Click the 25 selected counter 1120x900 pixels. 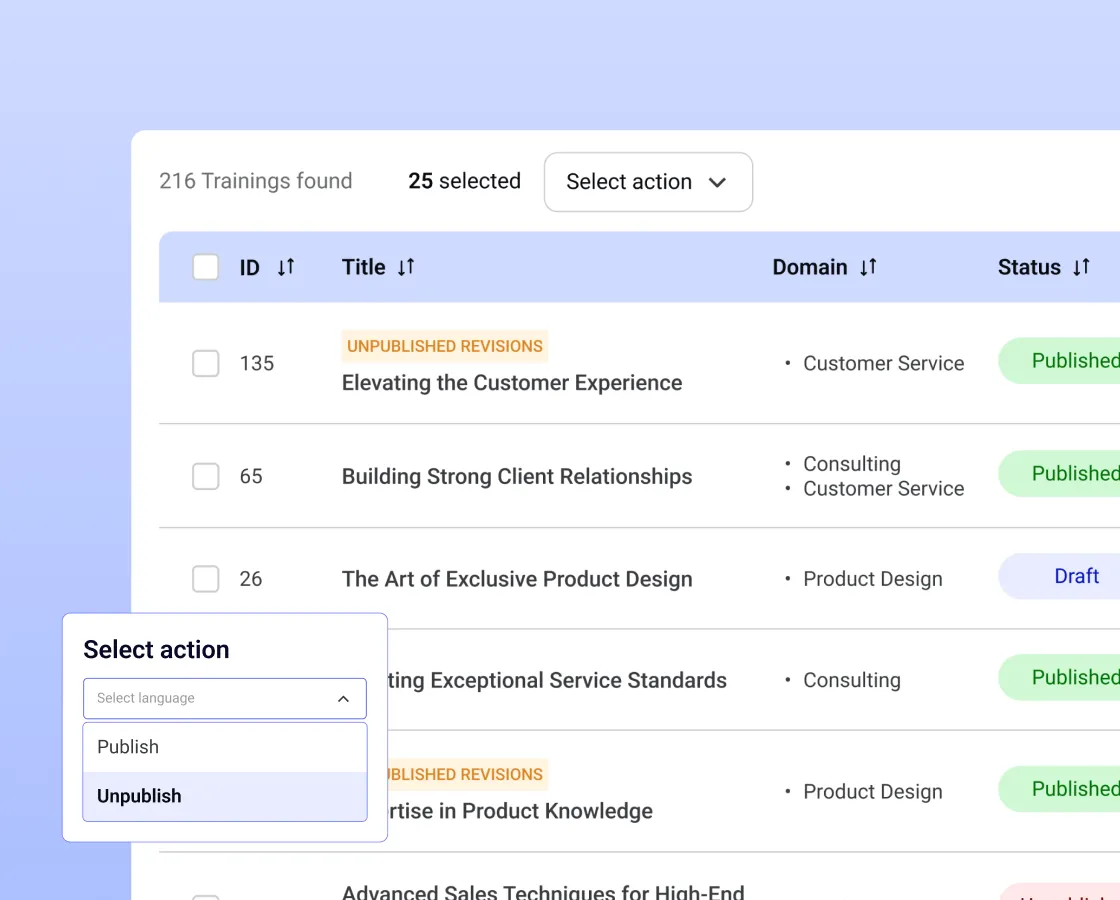pyautogui.click(x=464, y=181)
